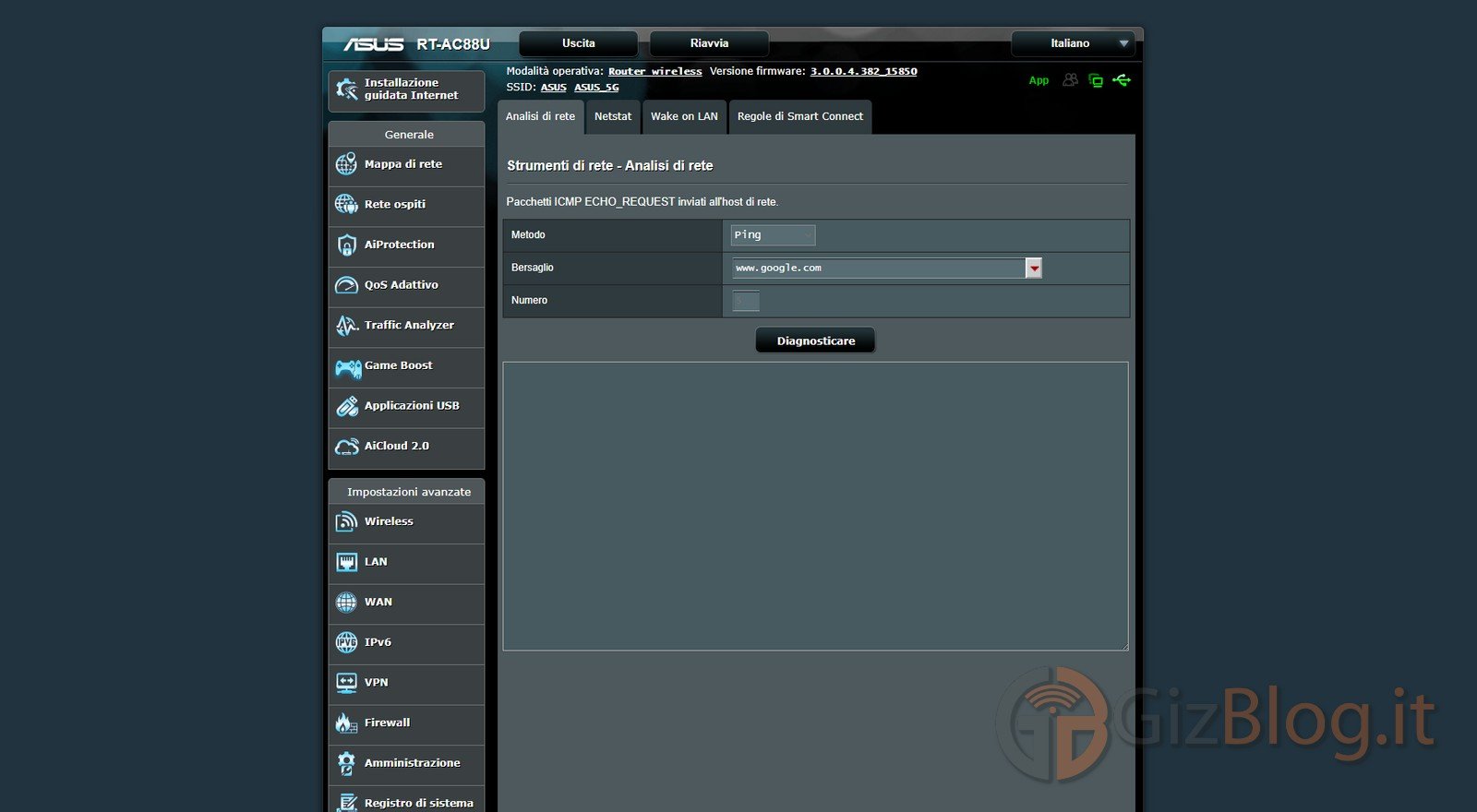Select Firewall menu item
1477x812 pixels.
pos(406,723)
